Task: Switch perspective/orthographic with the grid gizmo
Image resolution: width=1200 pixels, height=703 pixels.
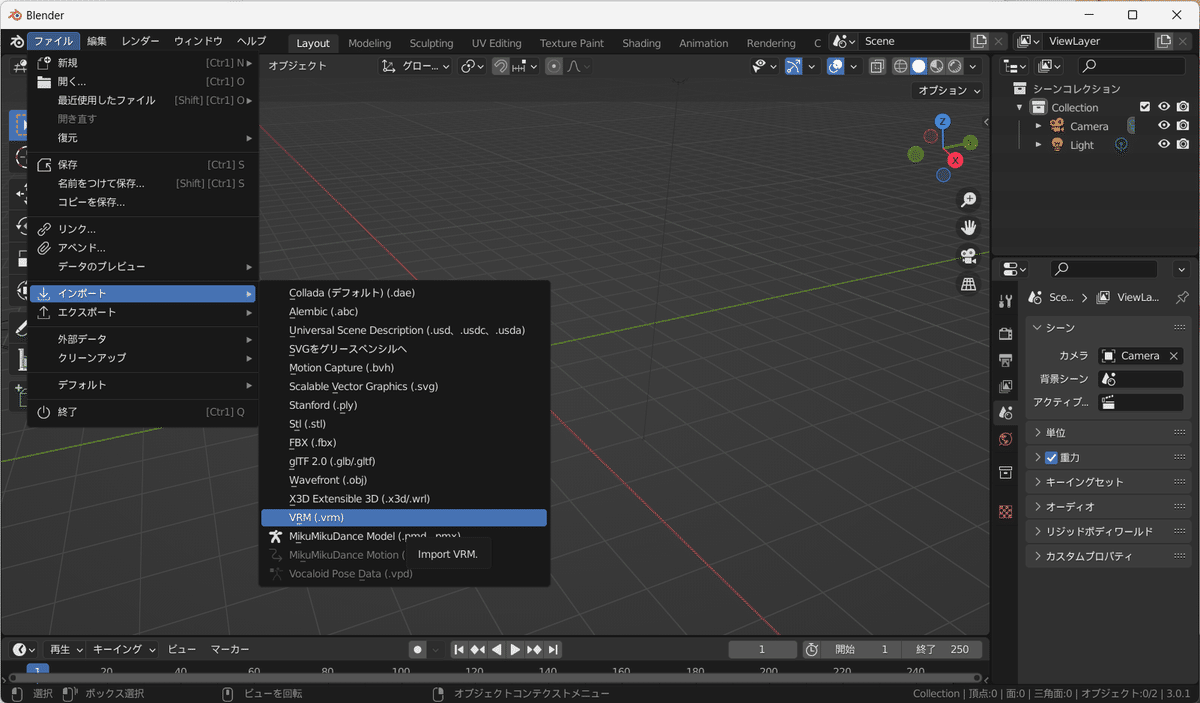Action: (968, 284)
